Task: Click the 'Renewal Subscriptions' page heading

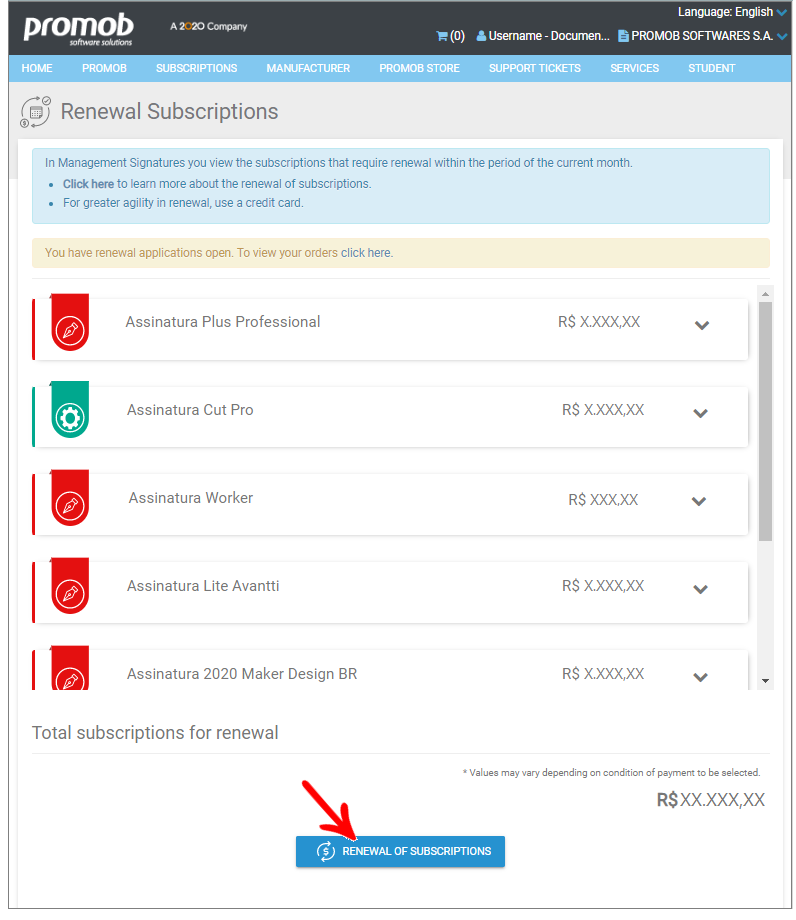Action: point(170,111)
